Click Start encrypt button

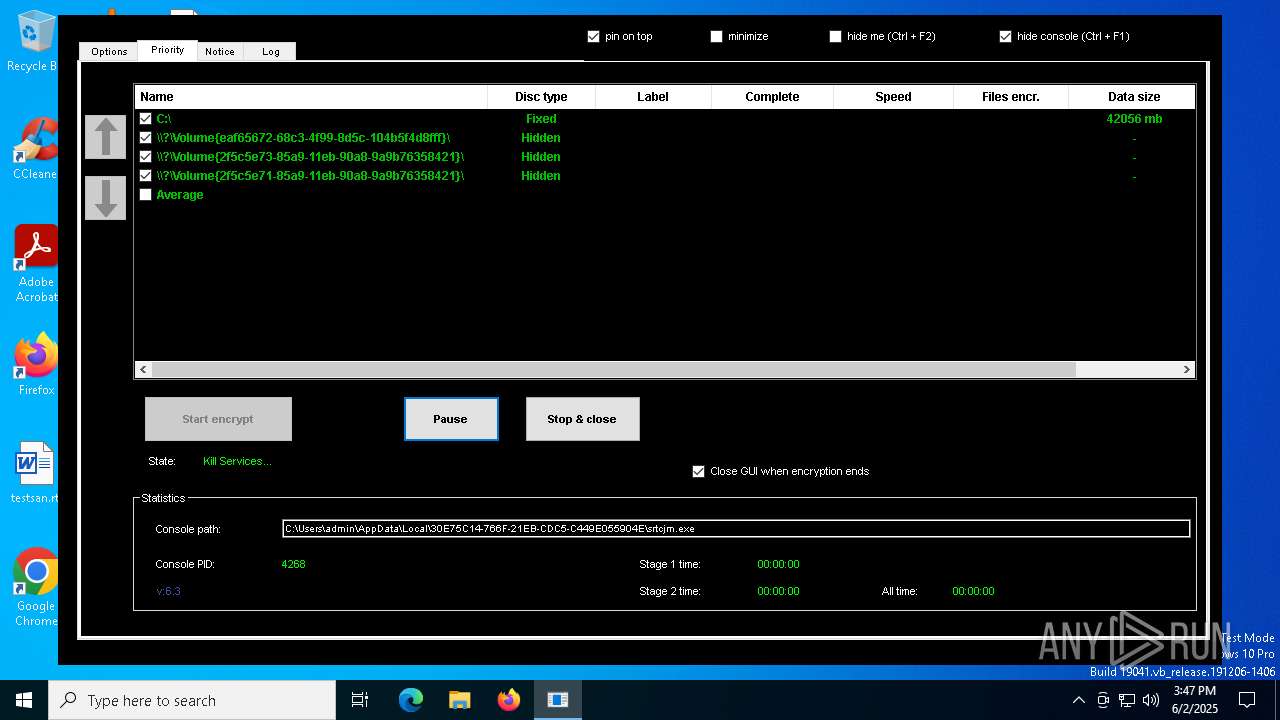point(218,419)
